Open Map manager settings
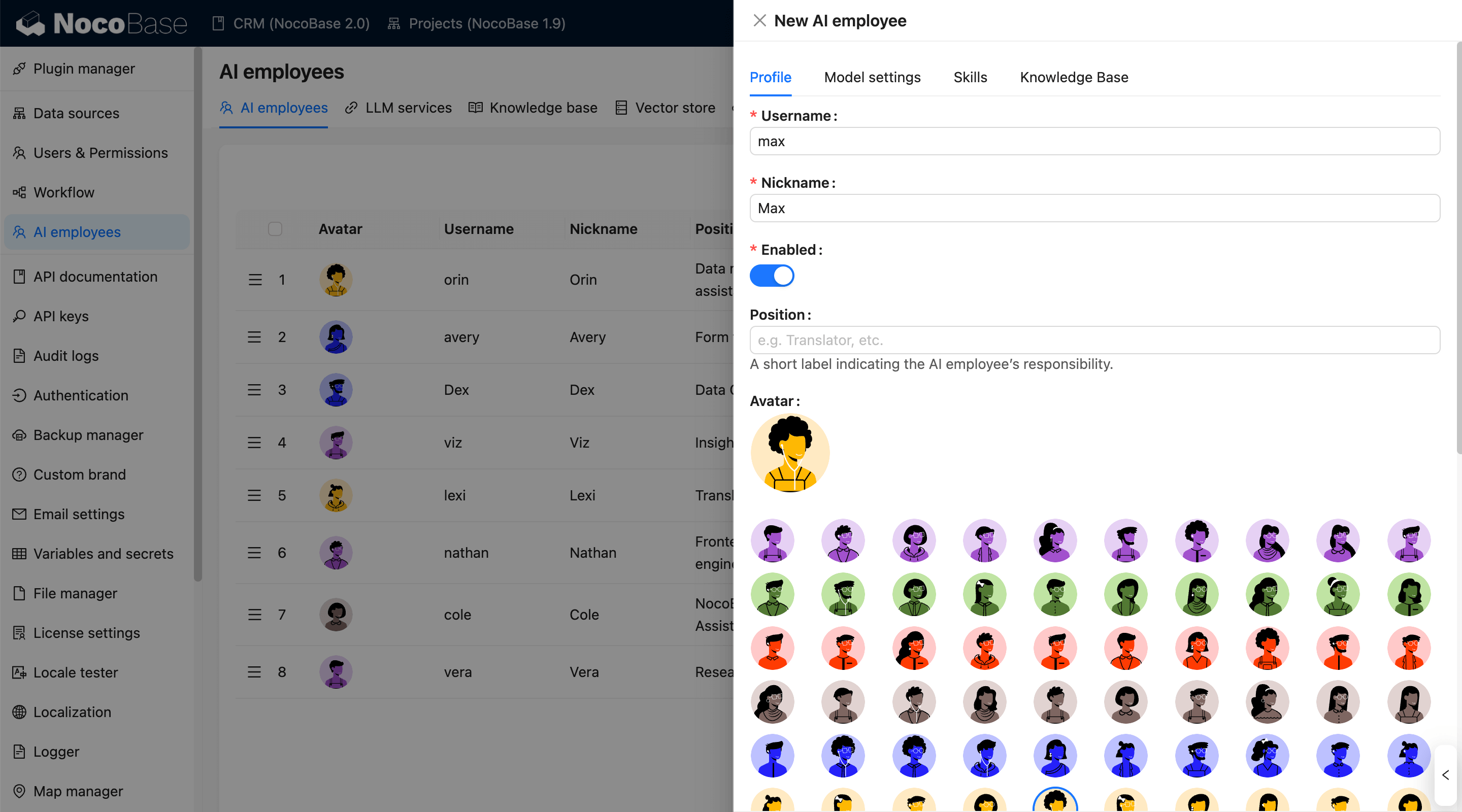The height and width of the screenshot is (812, 1462). [78, 791]
